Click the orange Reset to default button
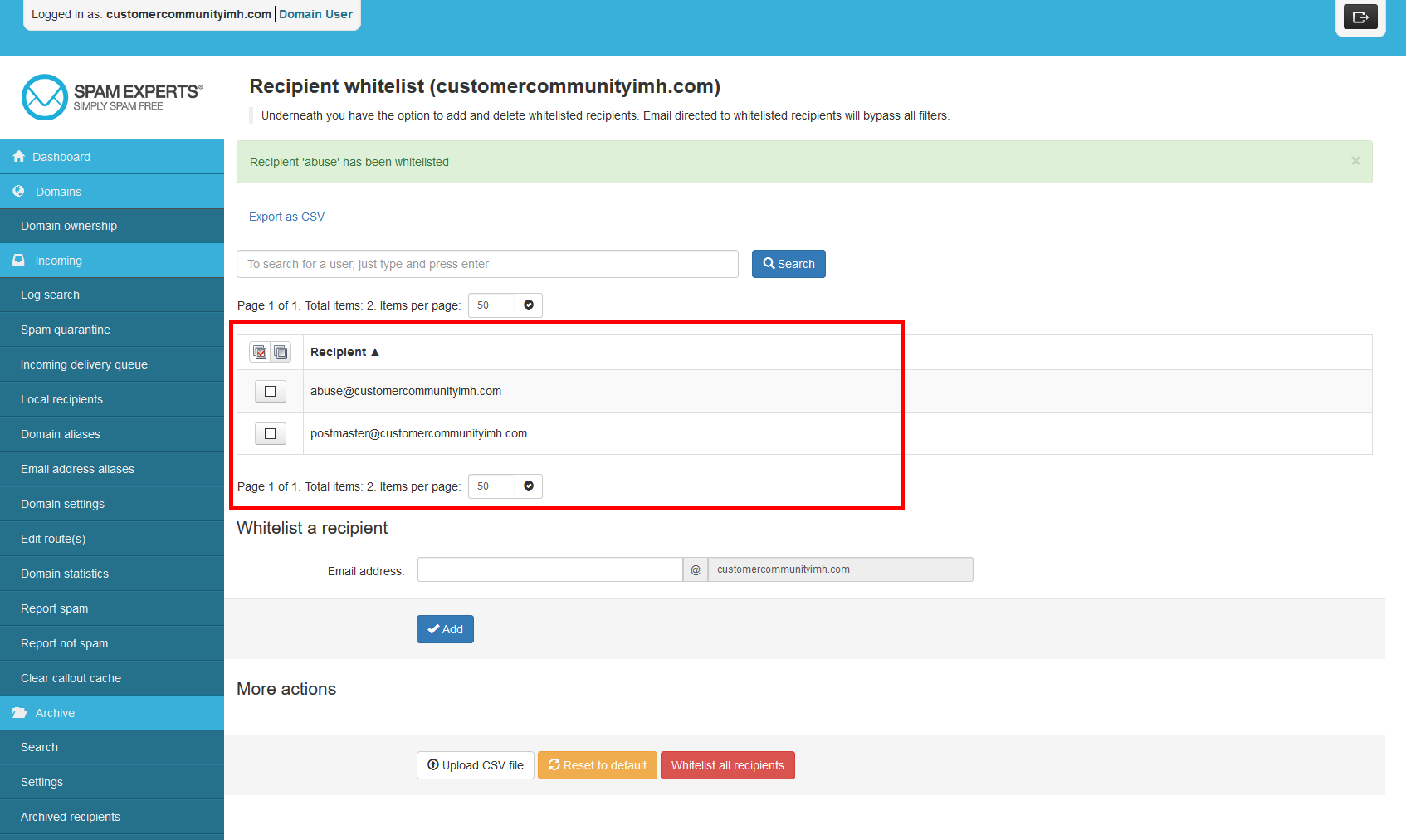The image size is (1406, 840). (x=598, y=765)
